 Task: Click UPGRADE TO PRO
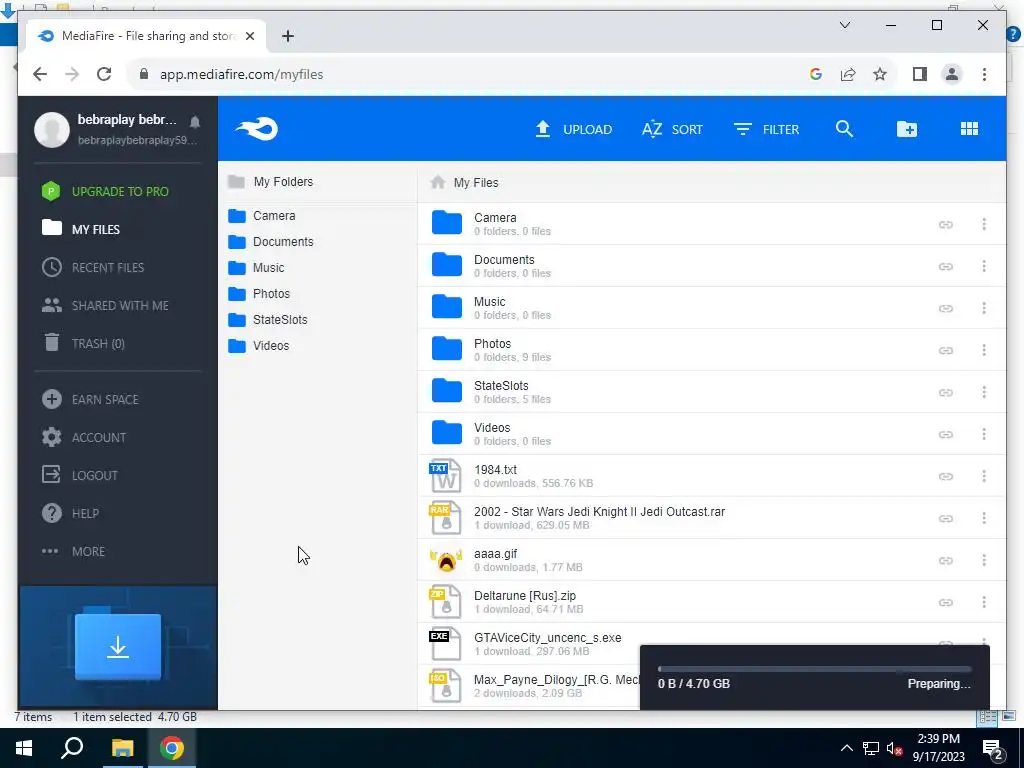pyautogui.click(x=105, y=191)
